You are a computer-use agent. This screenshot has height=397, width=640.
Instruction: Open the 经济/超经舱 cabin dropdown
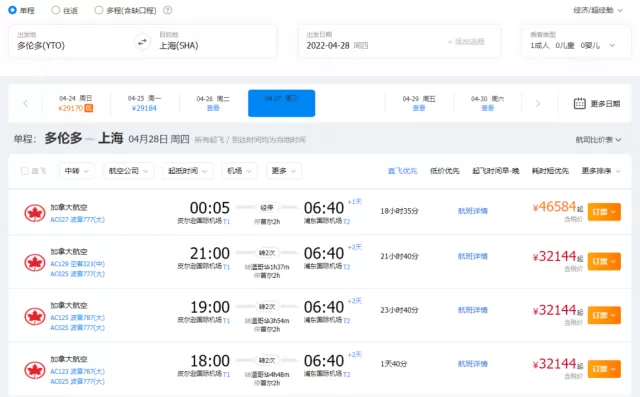click(598, 10)
